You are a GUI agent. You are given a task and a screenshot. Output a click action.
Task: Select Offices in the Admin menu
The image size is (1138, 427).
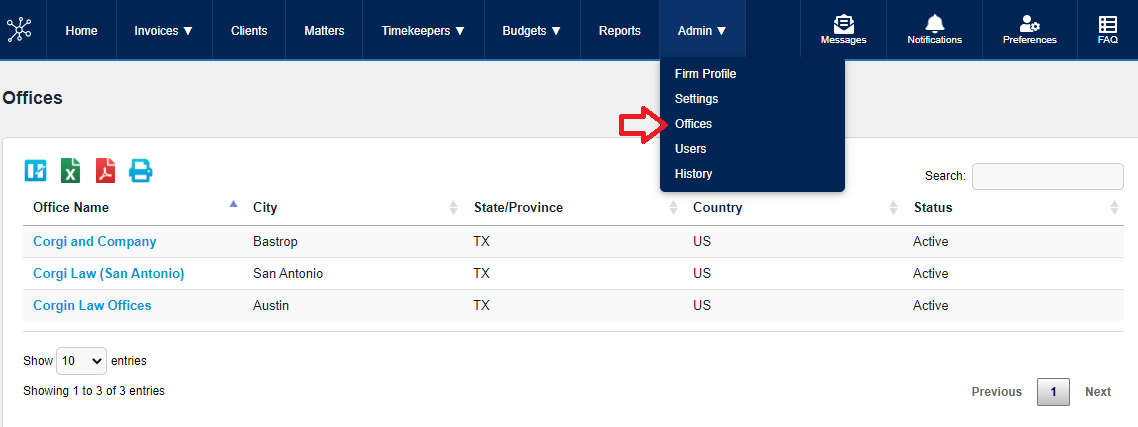(693, 124)
